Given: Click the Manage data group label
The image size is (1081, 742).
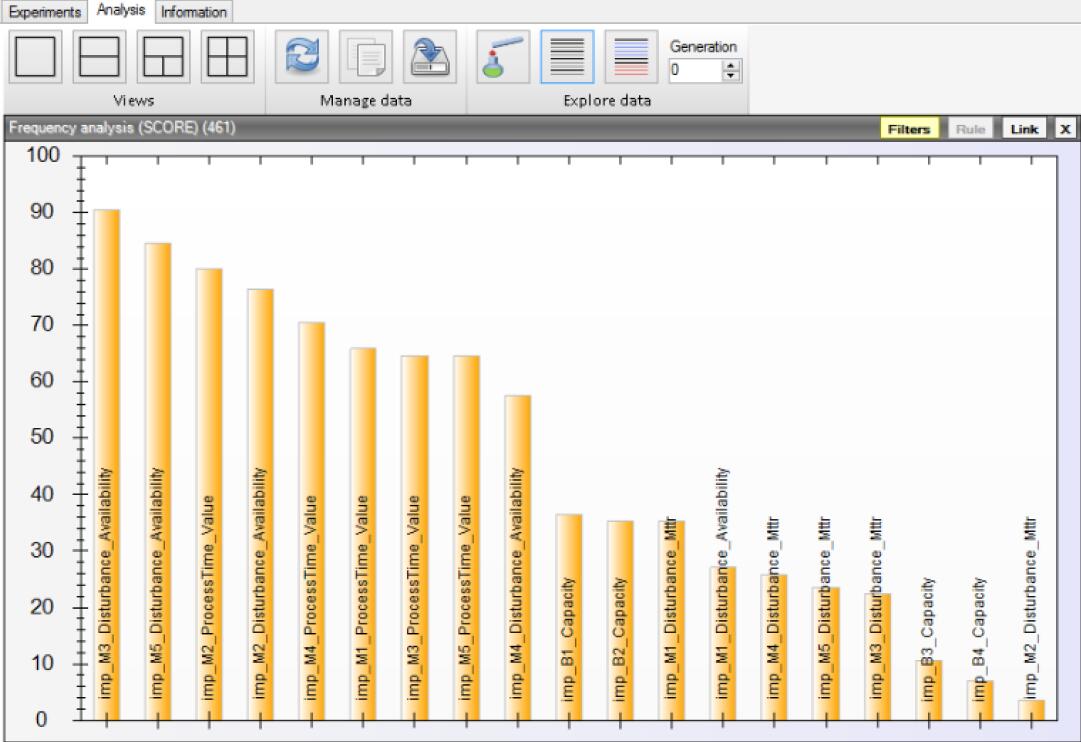Looking at the screenshot, I should pyautogui.click(x=366, y=101).
